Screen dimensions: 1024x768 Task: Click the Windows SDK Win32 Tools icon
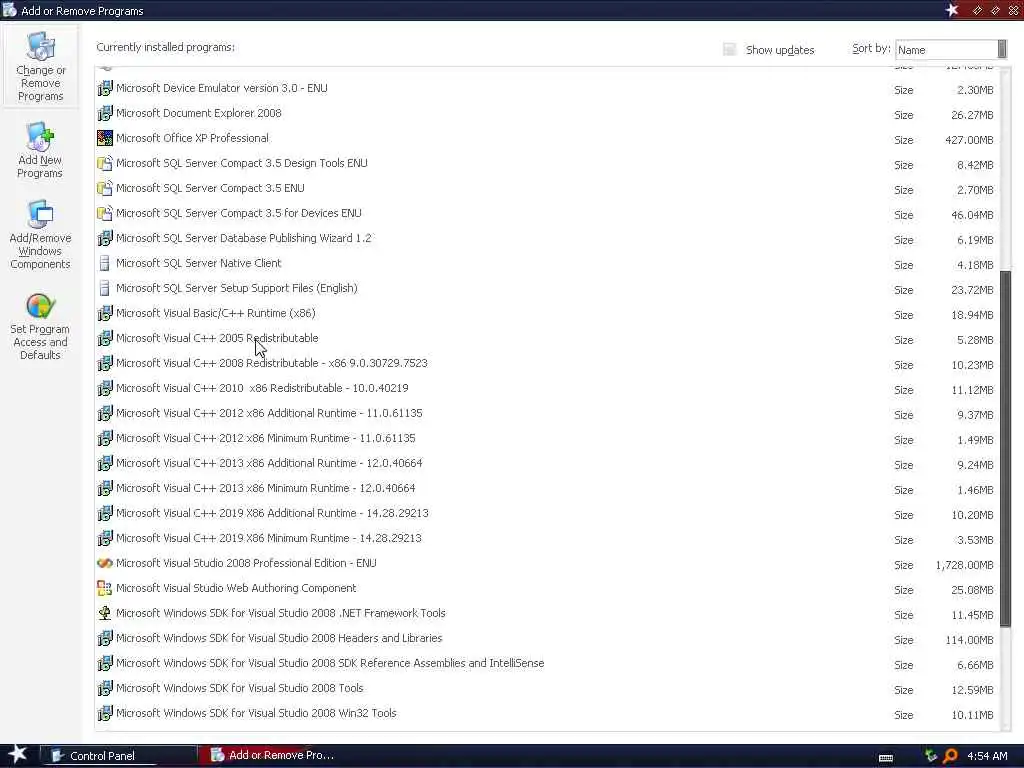(104, 713)
